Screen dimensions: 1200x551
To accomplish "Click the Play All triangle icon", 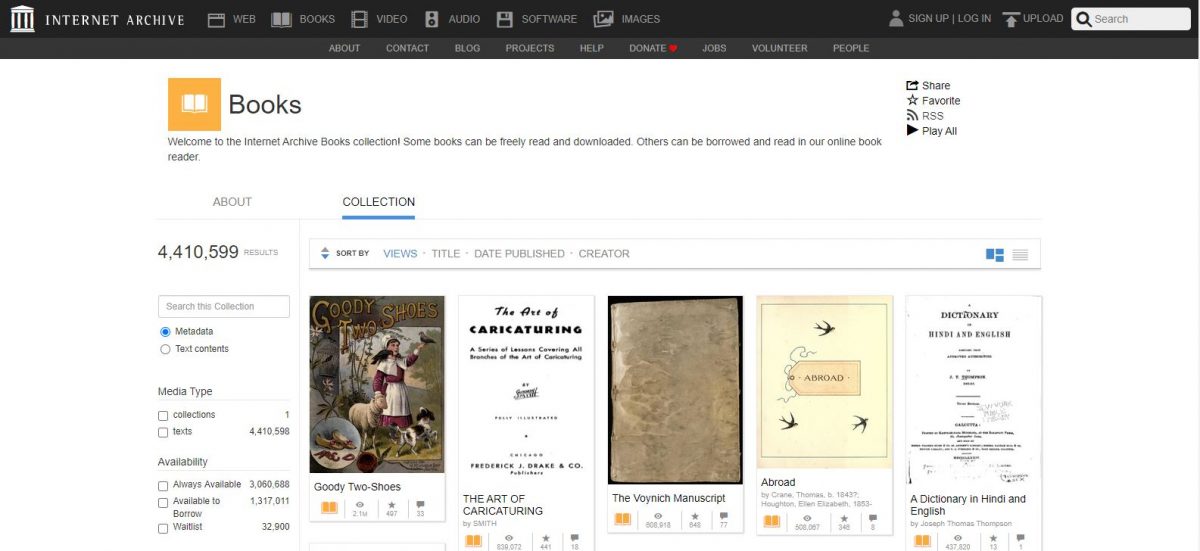I will 912,131.
